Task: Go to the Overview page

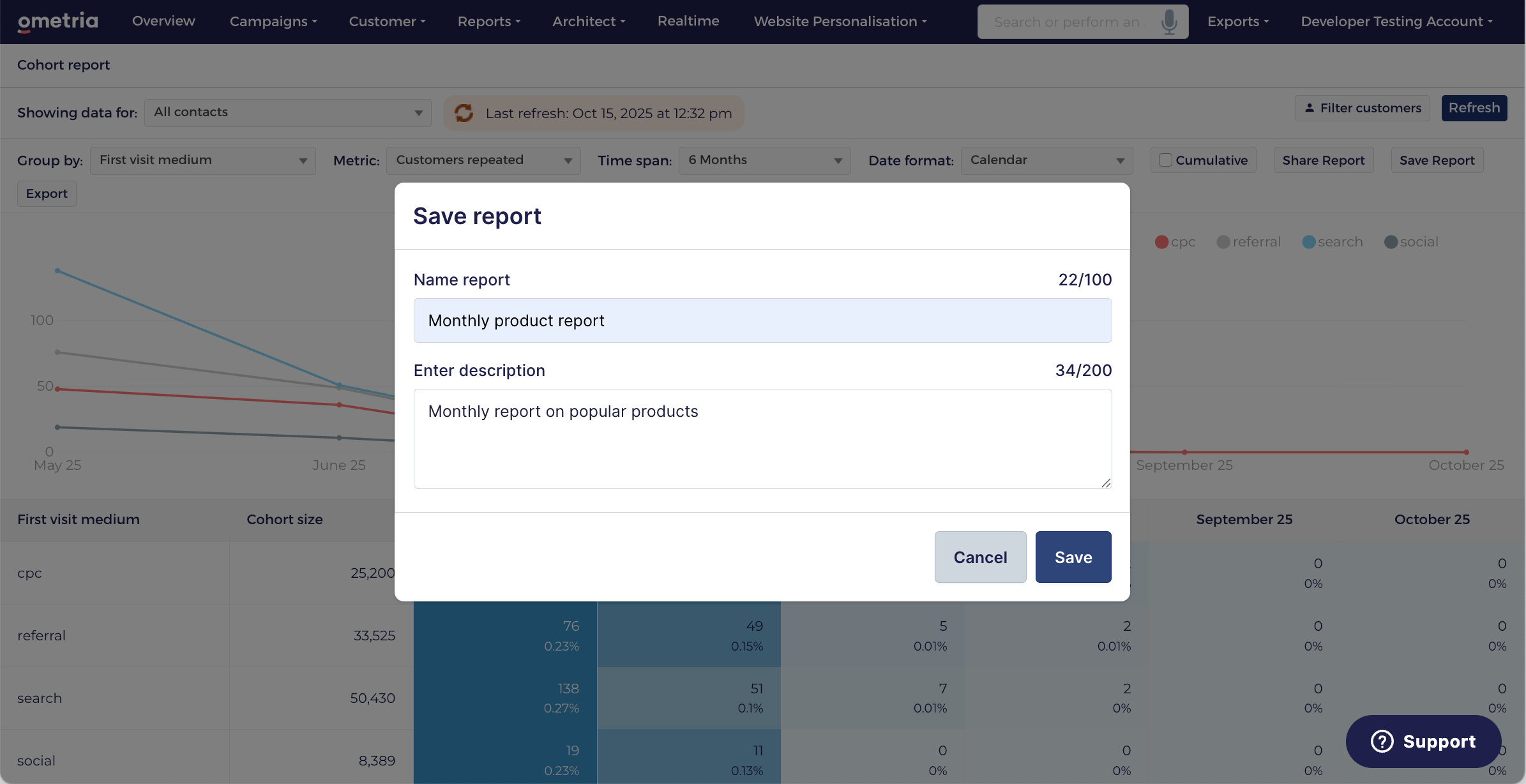Action: tap(163, 21)
